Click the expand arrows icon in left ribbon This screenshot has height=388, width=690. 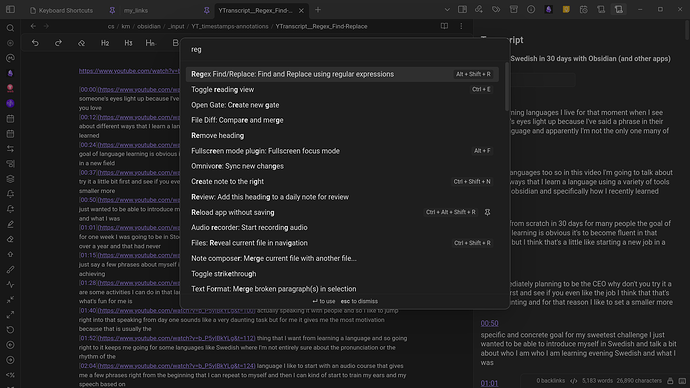(10, 315)
